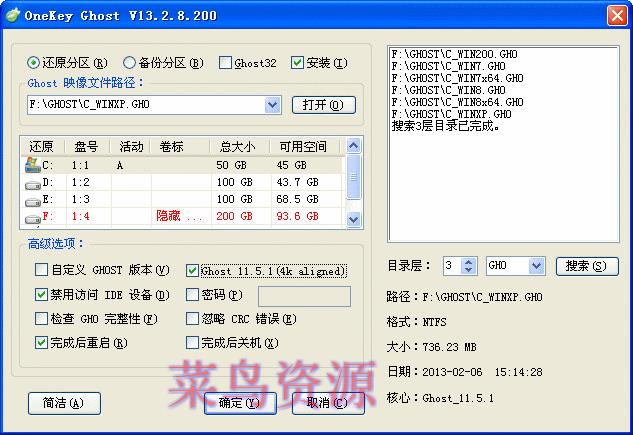Enable 忽略 CRC 错误 (E) checkbox
The height and width of the screenshot is (435, 633).
(x=192, y=319)
